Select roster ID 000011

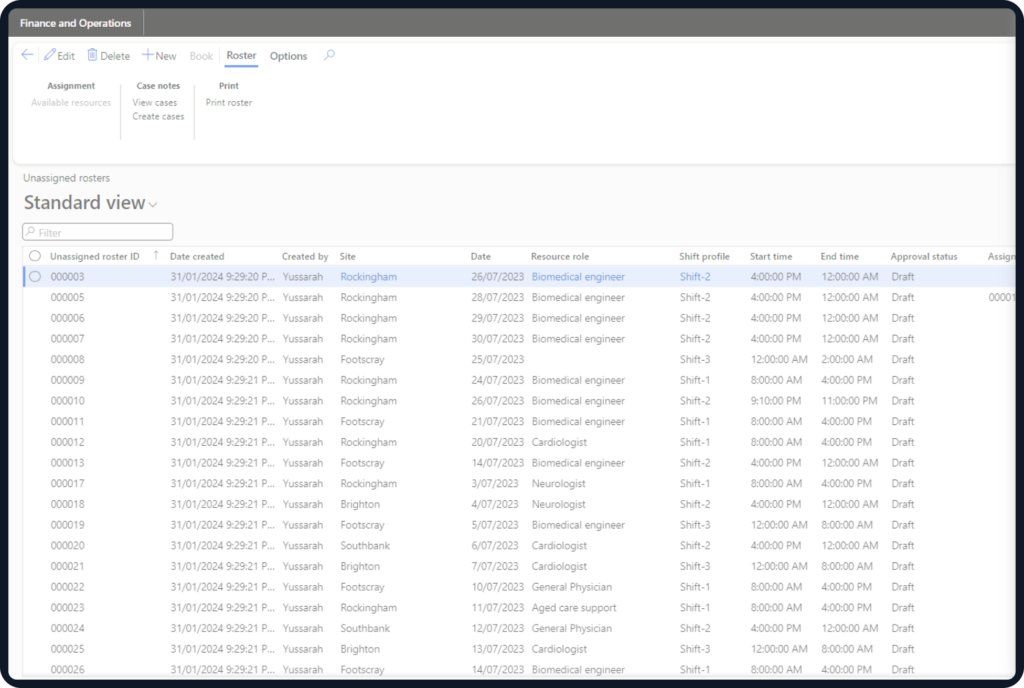point(67,422)
